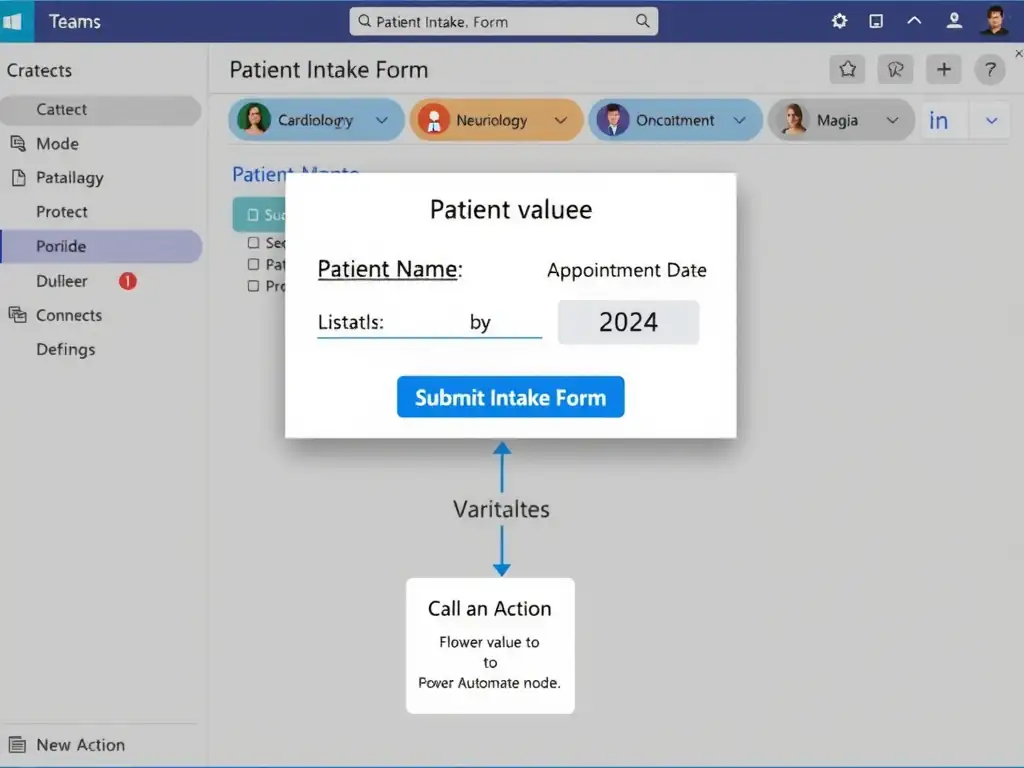Toggle the 'Pro' checkbox

click(x=253, y=285)
